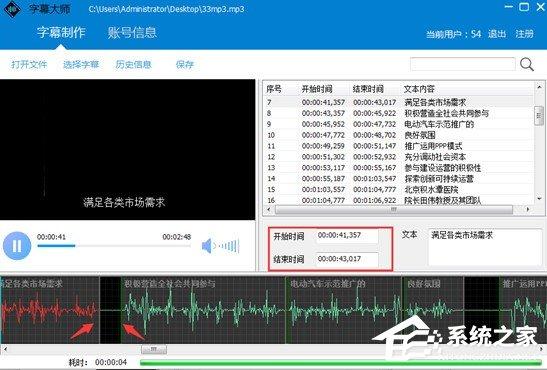The width and height of the screenshot is (547, 370).
Task: Select row 8 积极营造全社会共同参与
Action: click(398, 113)
